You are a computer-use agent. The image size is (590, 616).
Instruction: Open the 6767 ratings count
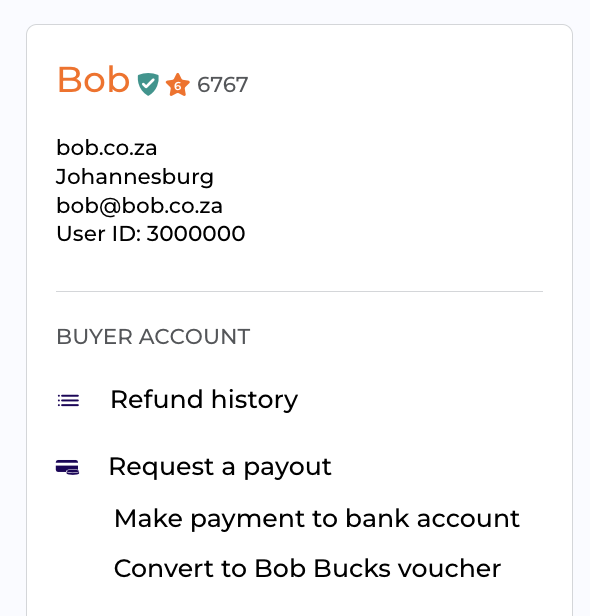tap(223, 85)
